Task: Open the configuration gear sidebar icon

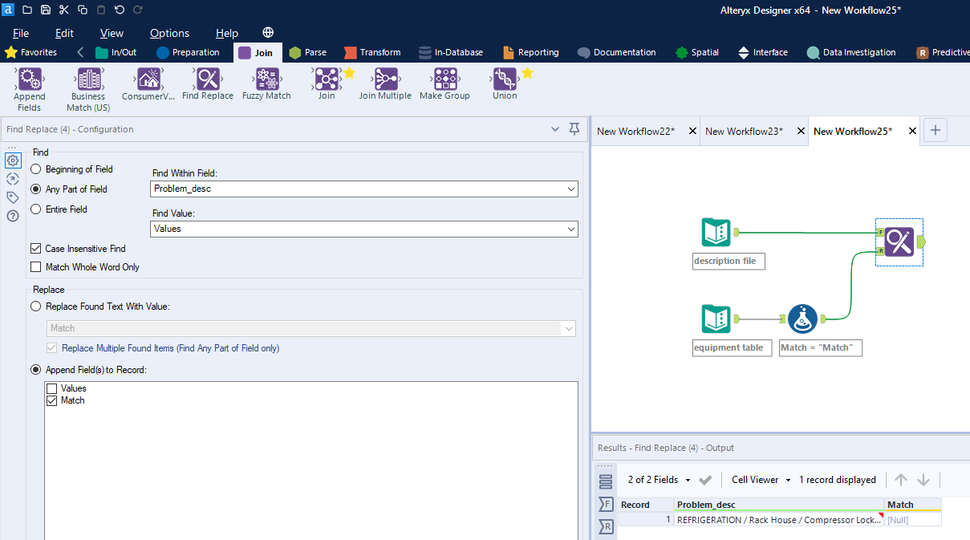Action: pos(12,160)
